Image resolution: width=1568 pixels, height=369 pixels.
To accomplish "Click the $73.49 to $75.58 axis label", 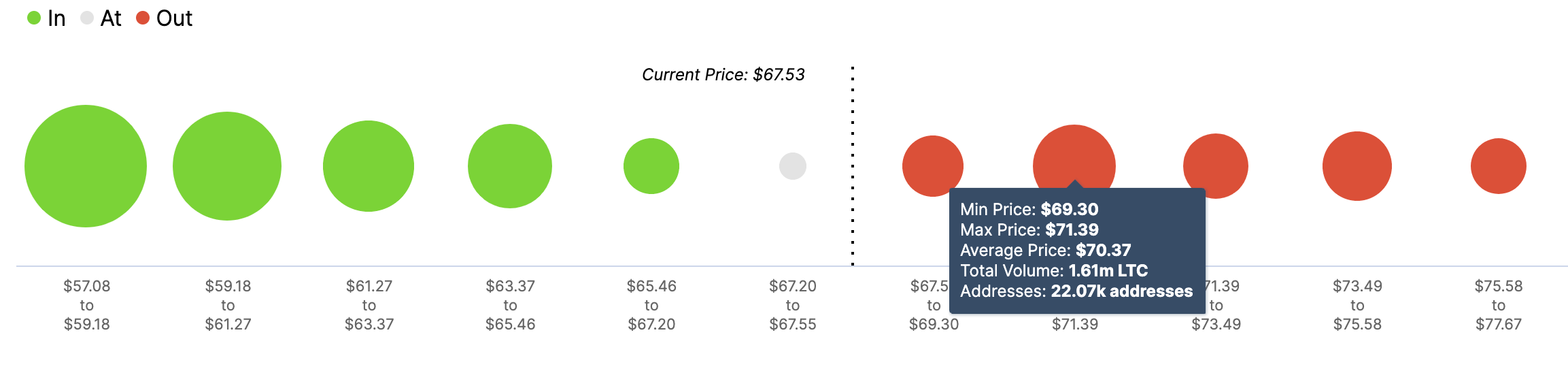I will [x=1357, y=305].
